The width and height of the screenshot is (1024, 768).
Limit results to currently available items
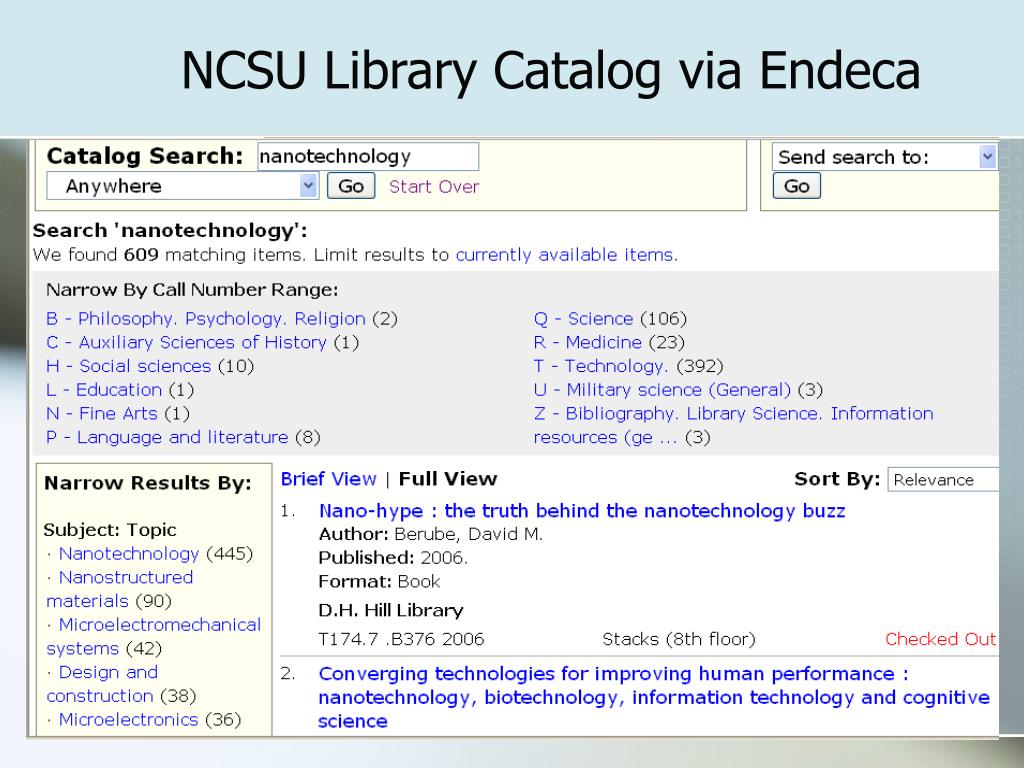[566, 255]
